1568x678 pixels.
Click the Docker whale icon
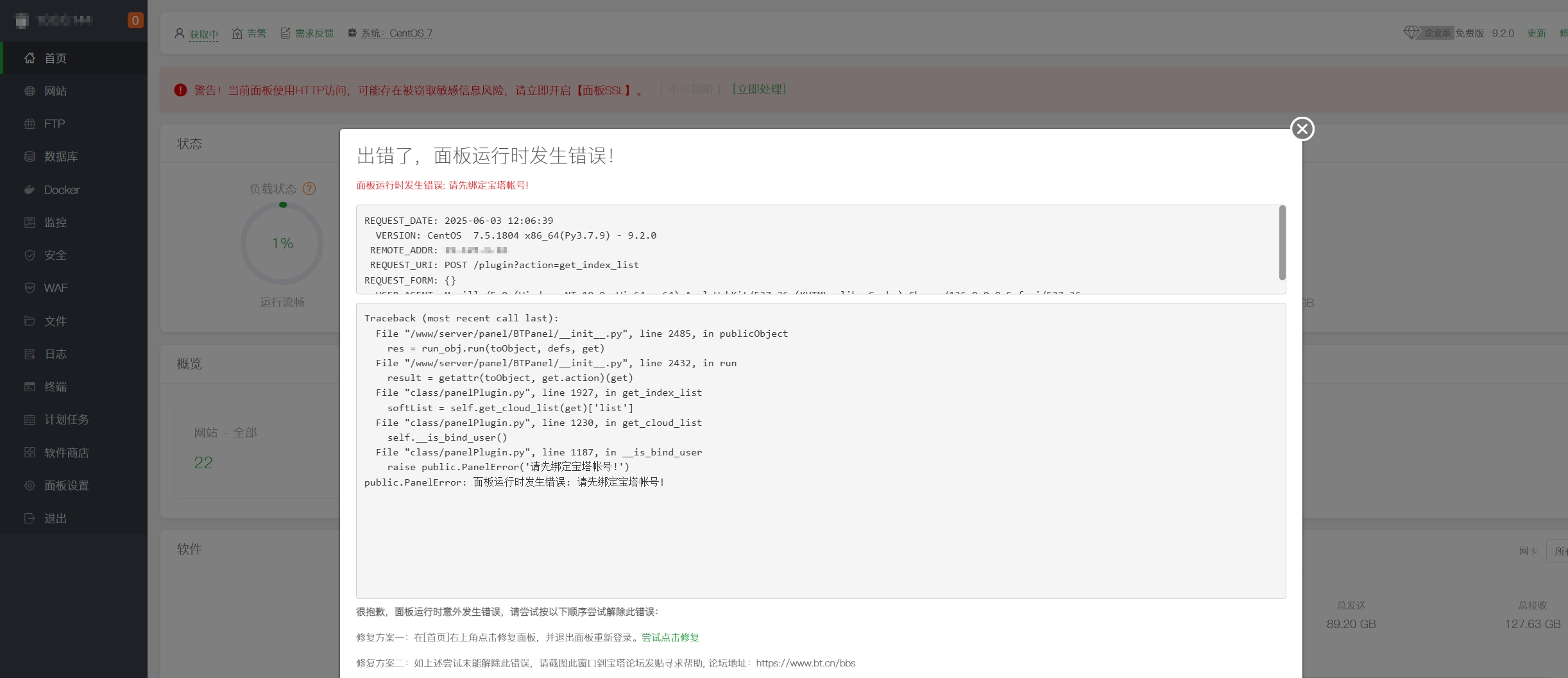click(x=30, y=190)
